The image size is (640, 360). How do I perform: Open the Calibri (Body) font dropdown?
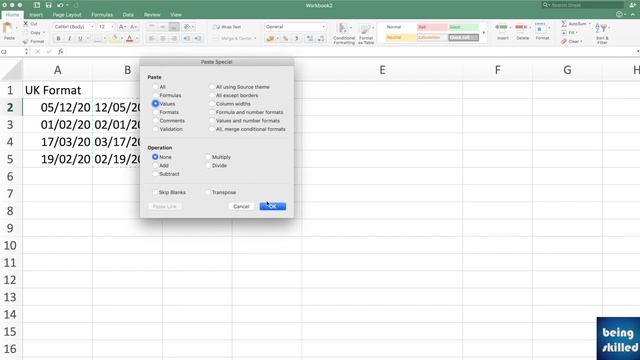pyautogui.click(x=91, y=27)
